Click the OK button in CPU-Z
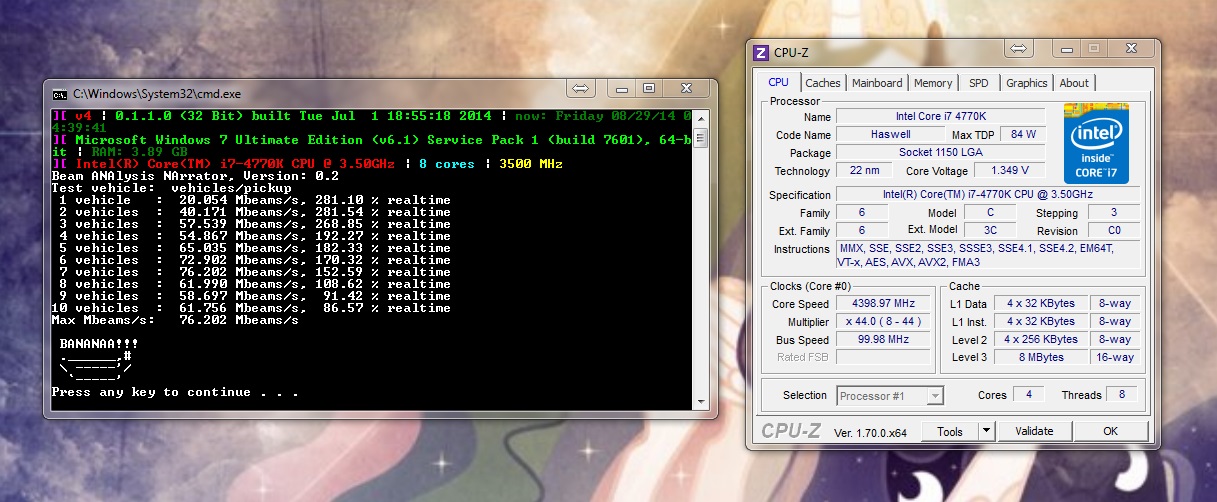The height and width of the screenshot is (502, 1217). [x=1110, y=431]
